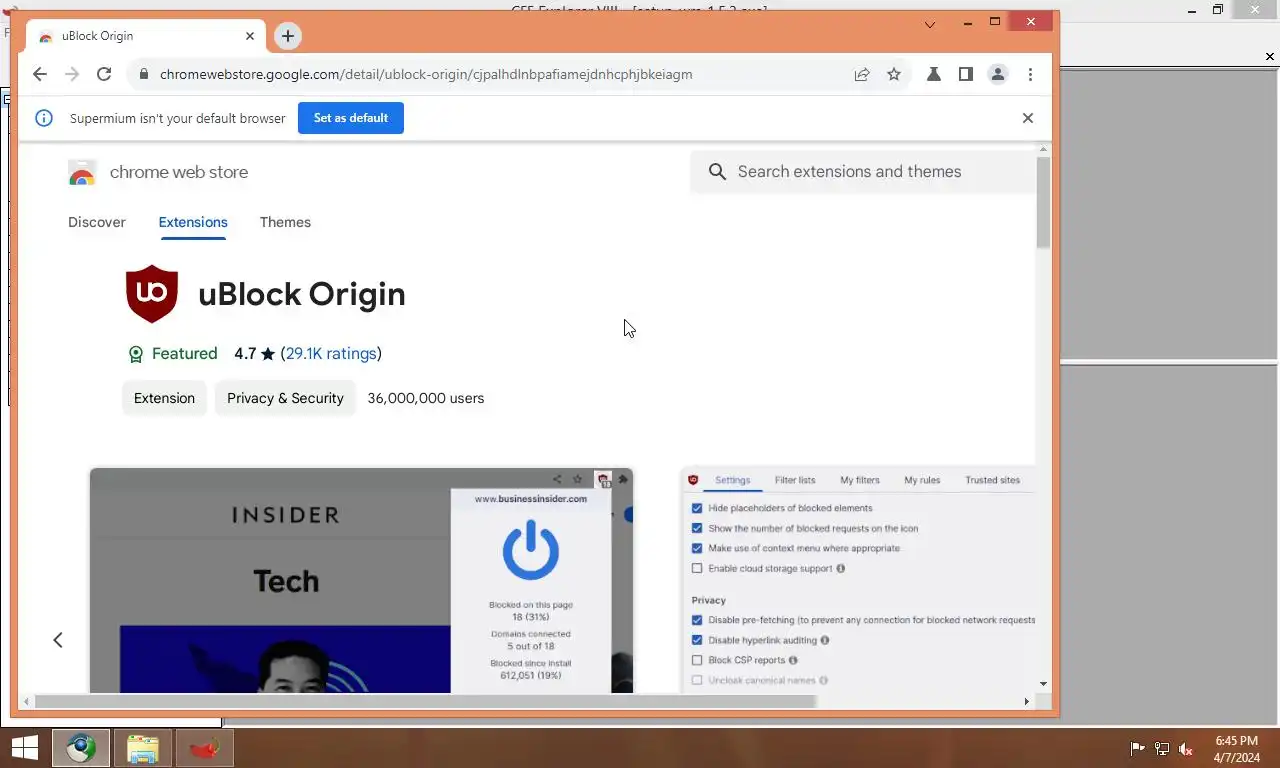The width and height of the screenshot is (1280, 768).
Task: Open a new browser tab
Action: pyautogui.click(x=287, y=36)
